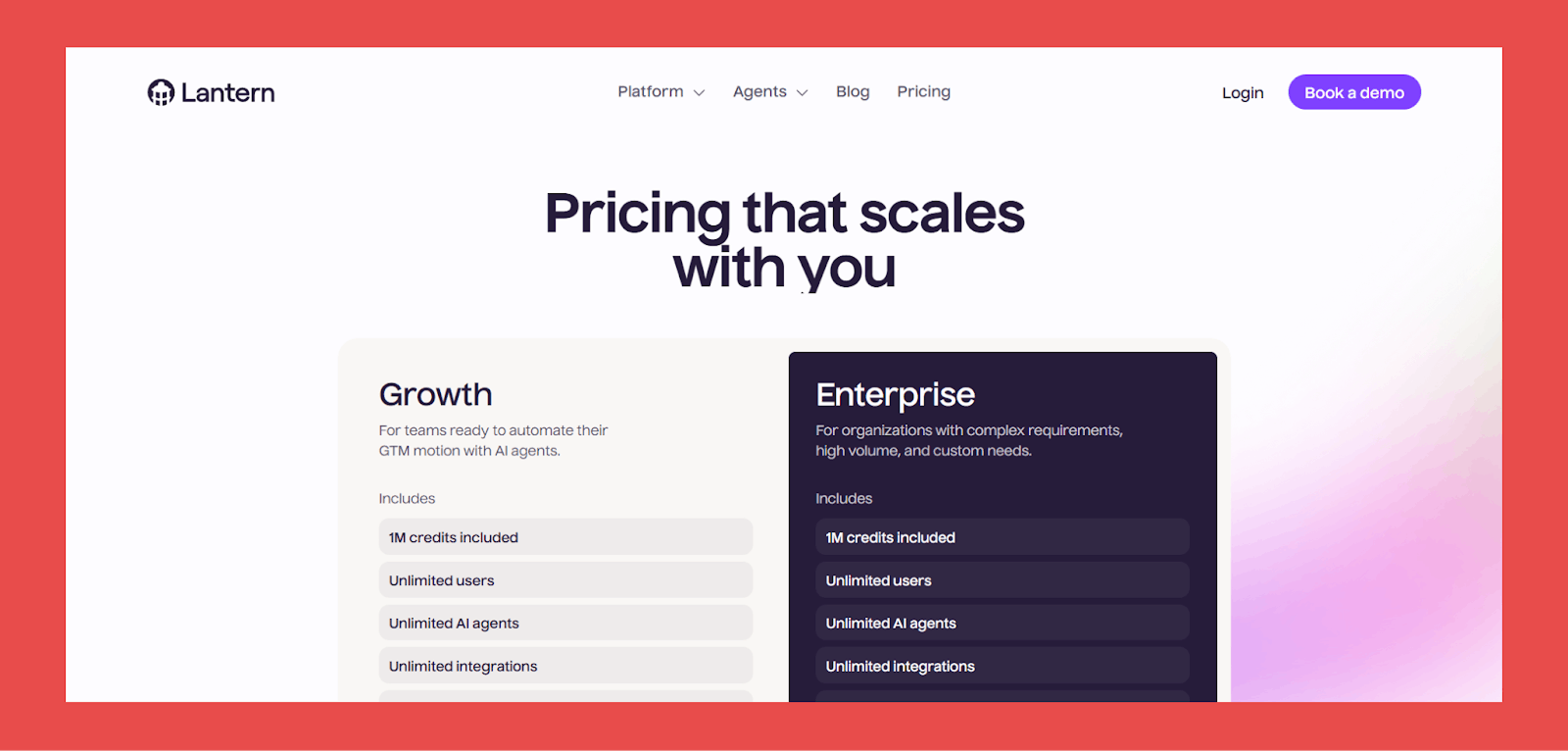The image size is (1568, 751).
Task: Select Enterprise's Unlimited integrations row
Action: (1002, 667)
